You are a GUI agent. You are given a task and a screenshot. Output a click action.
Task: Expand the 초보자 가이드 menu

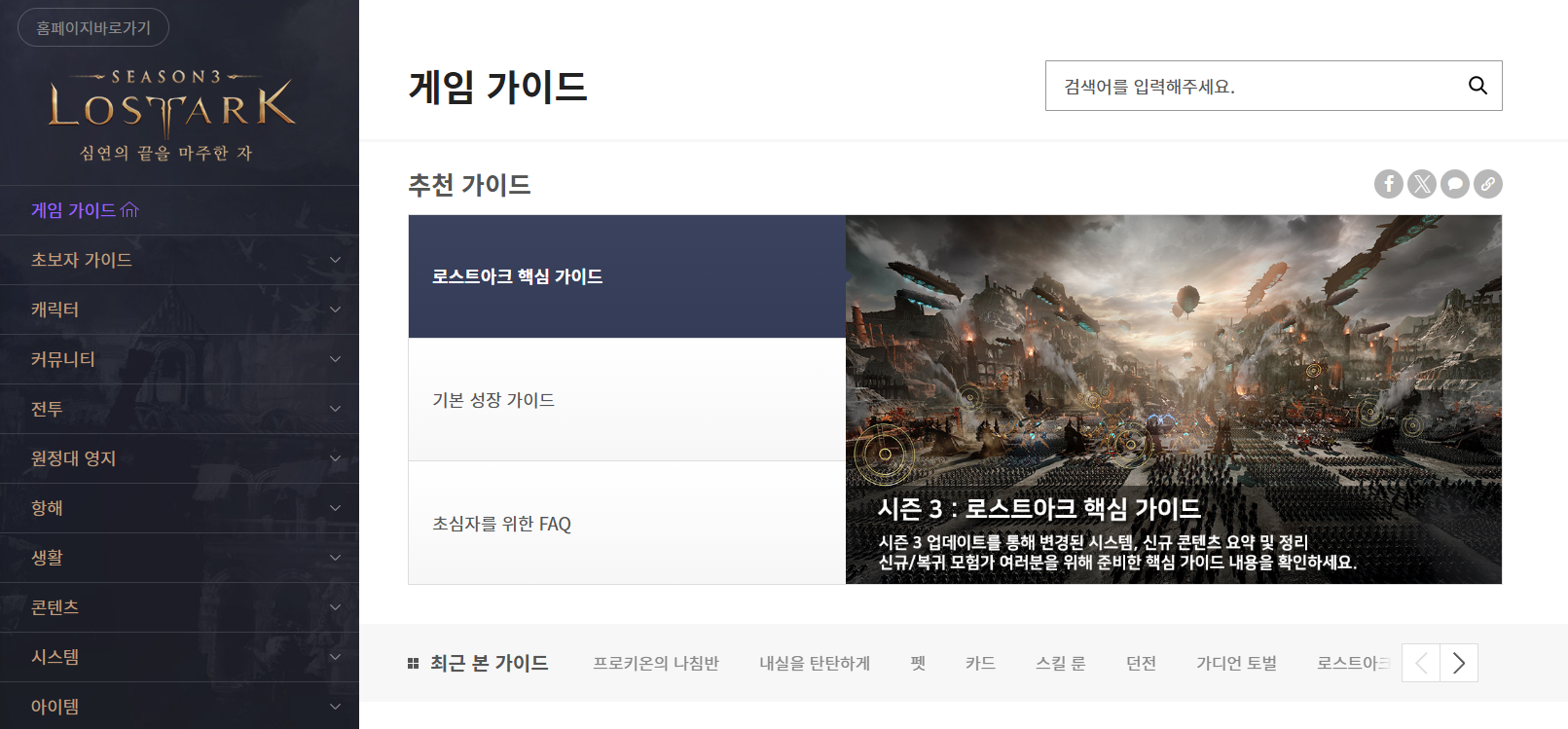tap(179, 260)
